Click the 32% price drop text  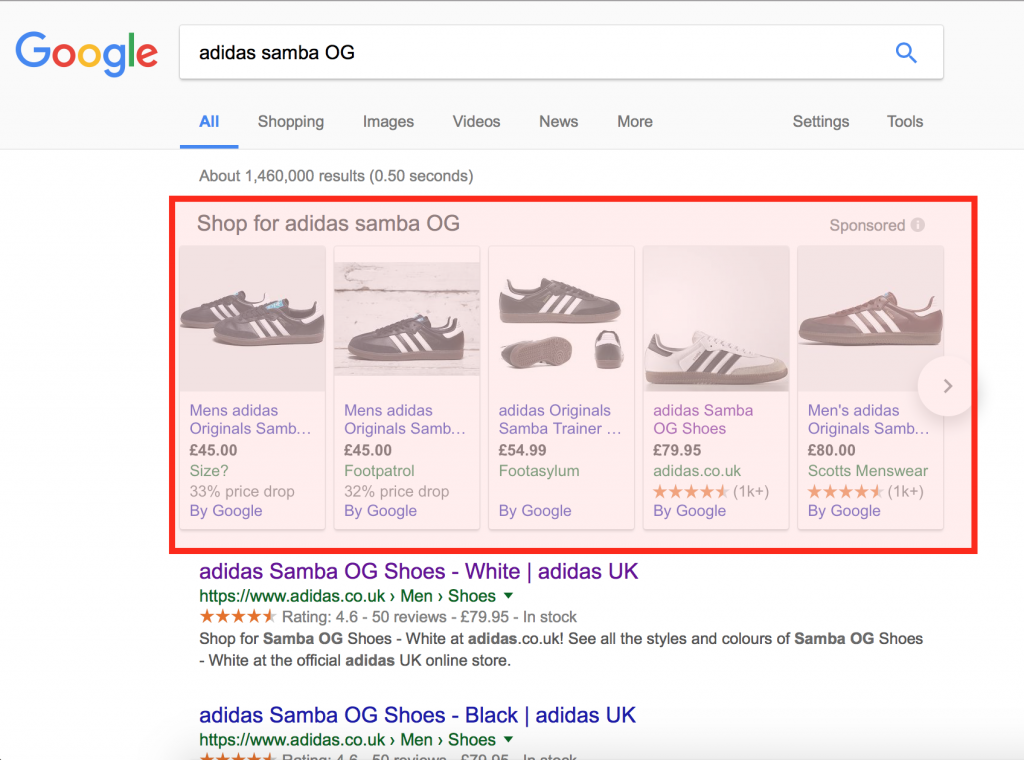[396, 491]
